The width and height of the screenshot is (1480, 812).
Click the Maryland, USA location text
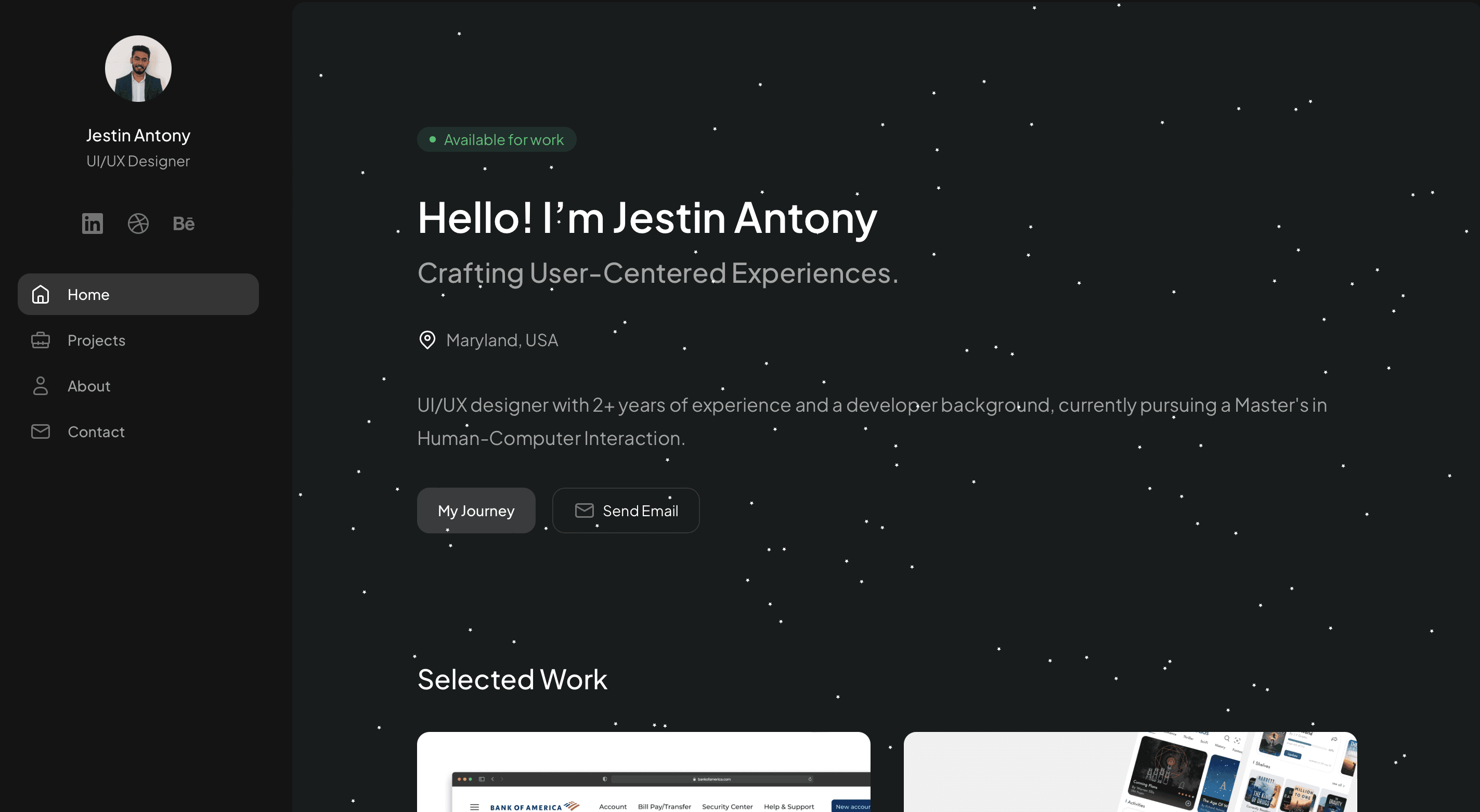click(x=502, y=340)
